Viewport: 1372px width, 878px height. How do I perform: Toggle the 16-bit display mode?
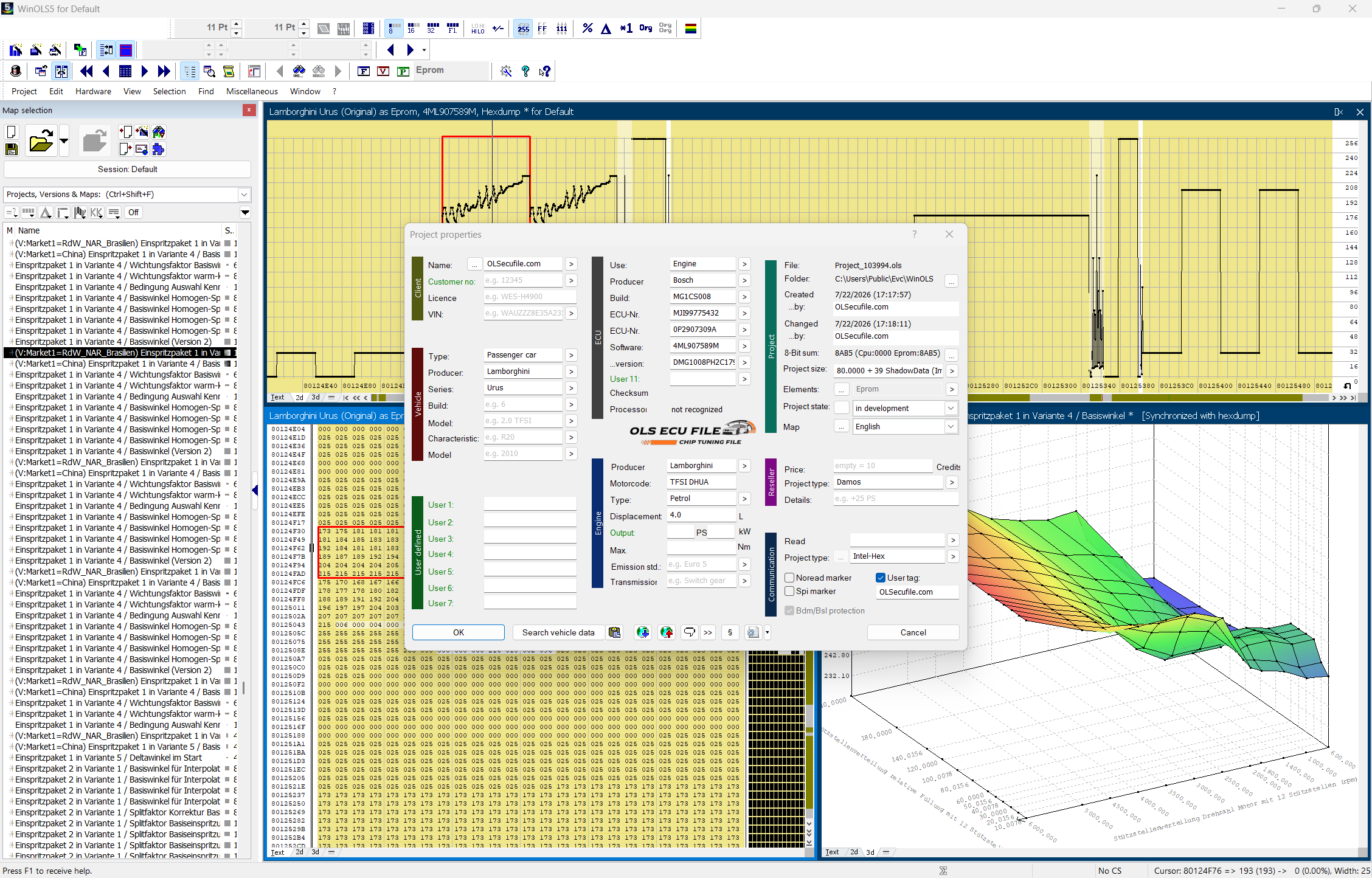[x=413, y=28]
